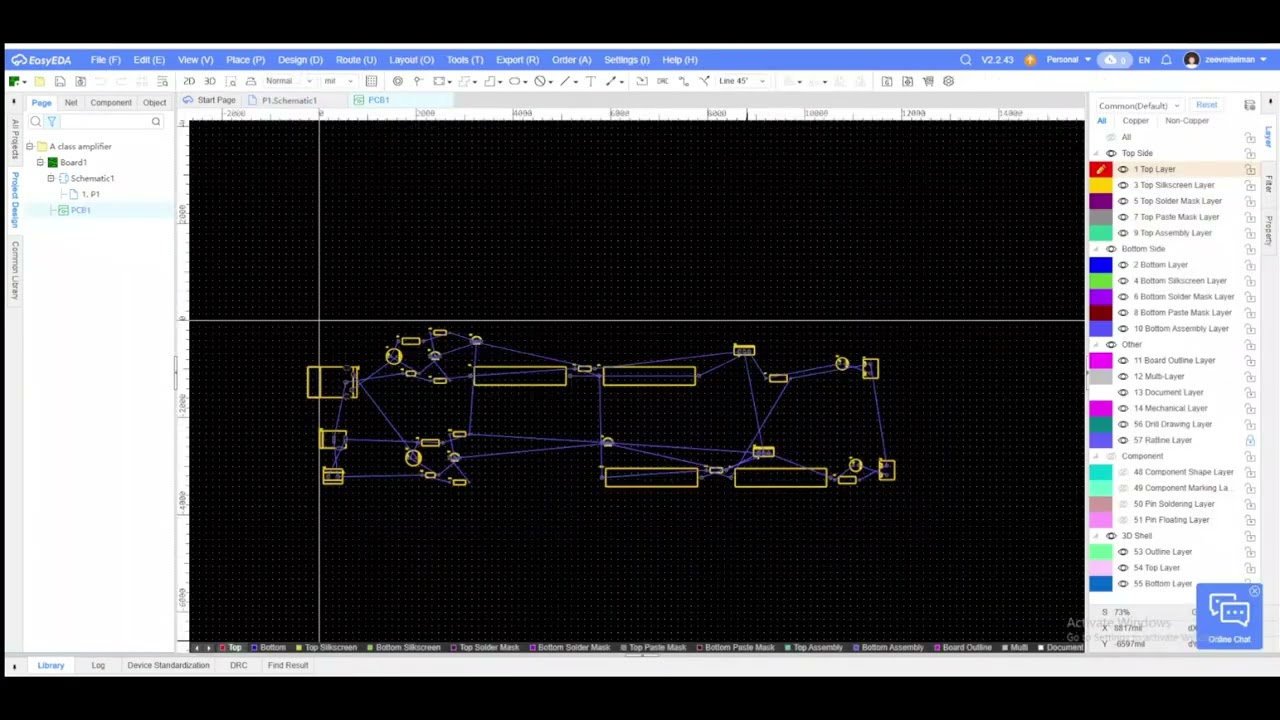Image resolution: width=1280 pixels, height=720 pixels.
Task: Click the user avatar icon
Action: pos(1191,60)
